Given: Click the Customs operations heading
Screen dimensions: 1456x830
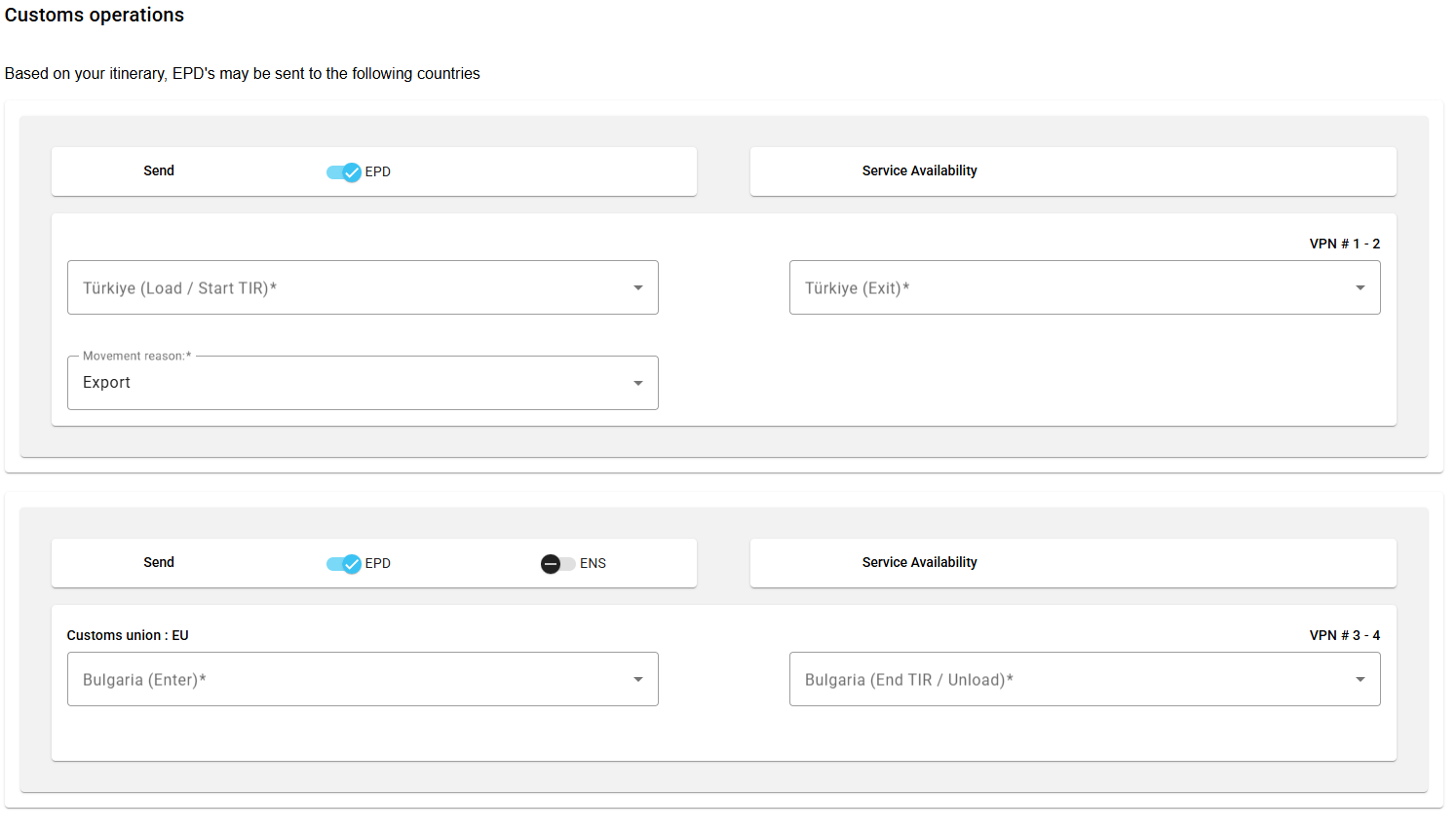Looking at the screenshot, I should 95,16.
